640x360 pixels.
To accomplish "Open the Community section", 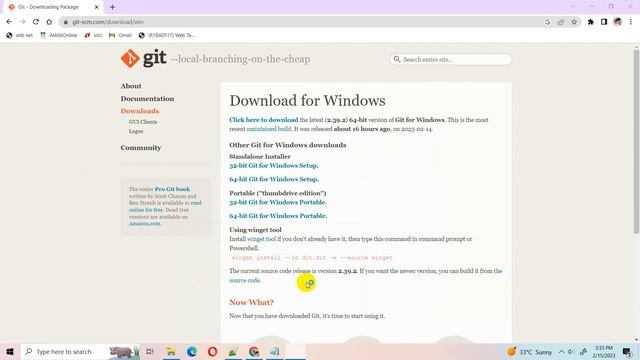I will click(x=140, y=148).
